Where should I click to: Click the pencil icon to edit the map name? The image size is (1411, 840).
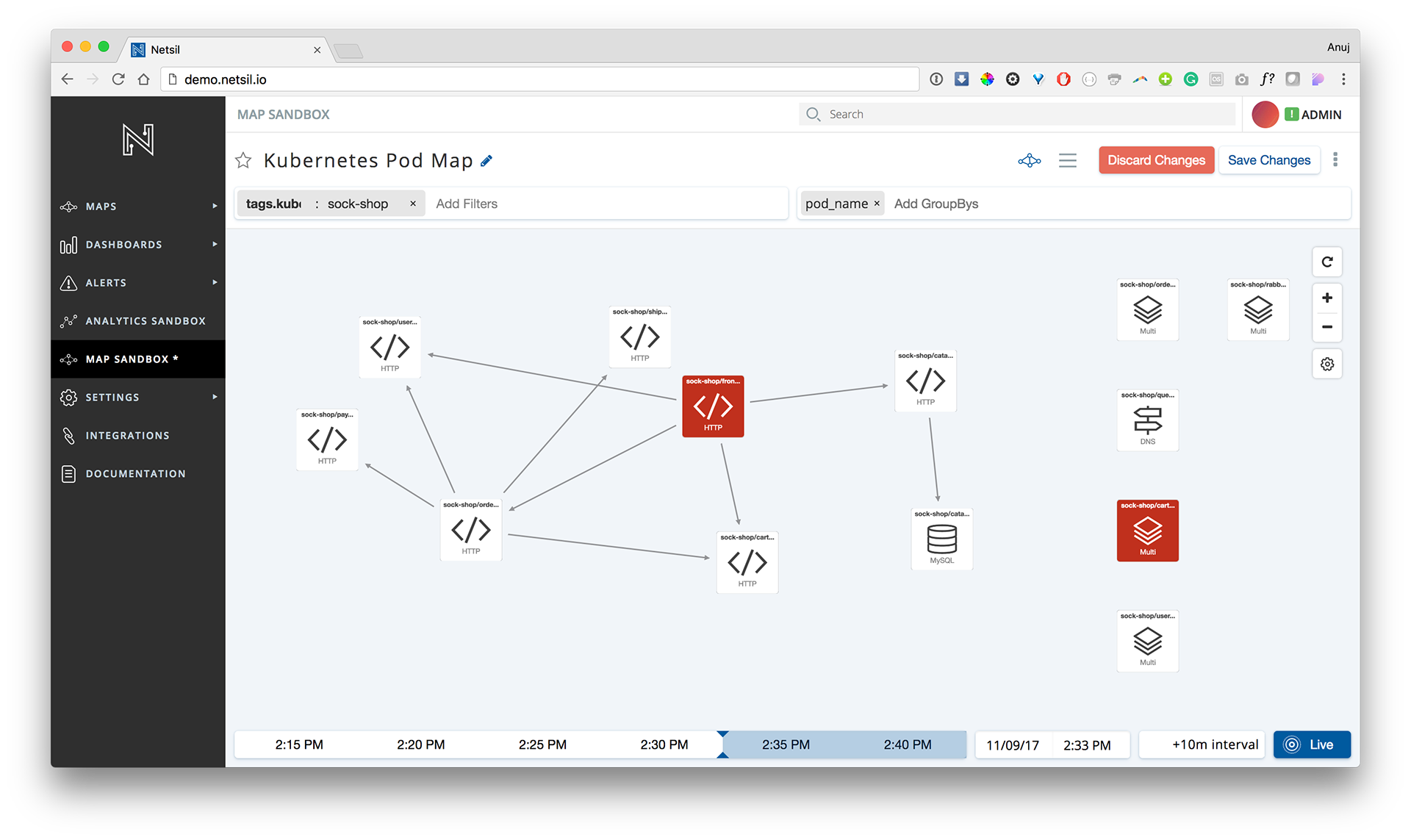(x=487, y=161)
